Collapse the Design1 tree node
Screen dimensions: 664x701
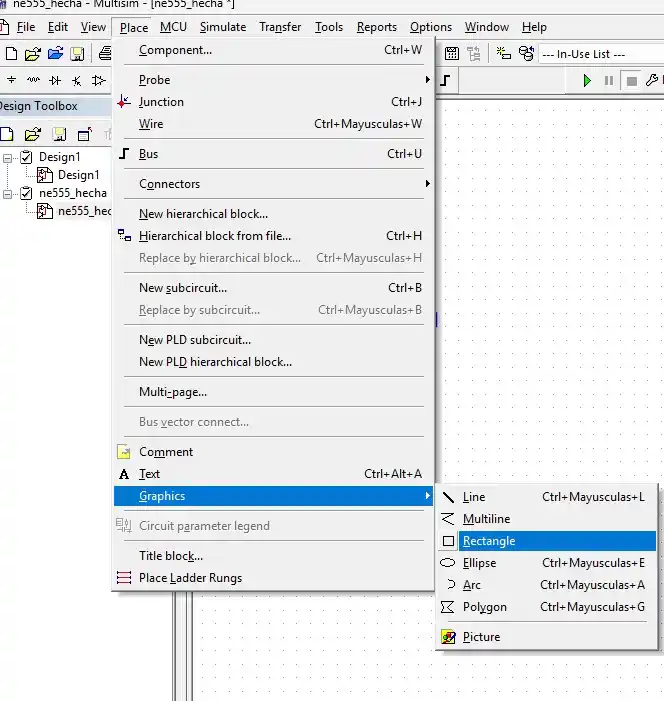[x=8, y=158]
